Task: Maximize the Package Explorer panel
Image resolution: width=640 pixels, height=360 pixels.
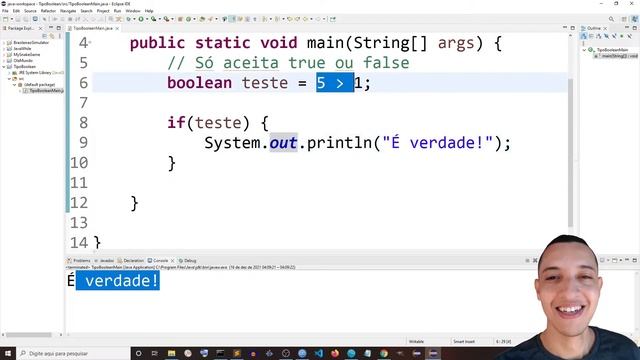Action: pyautogui.click(x=59, y=28)
